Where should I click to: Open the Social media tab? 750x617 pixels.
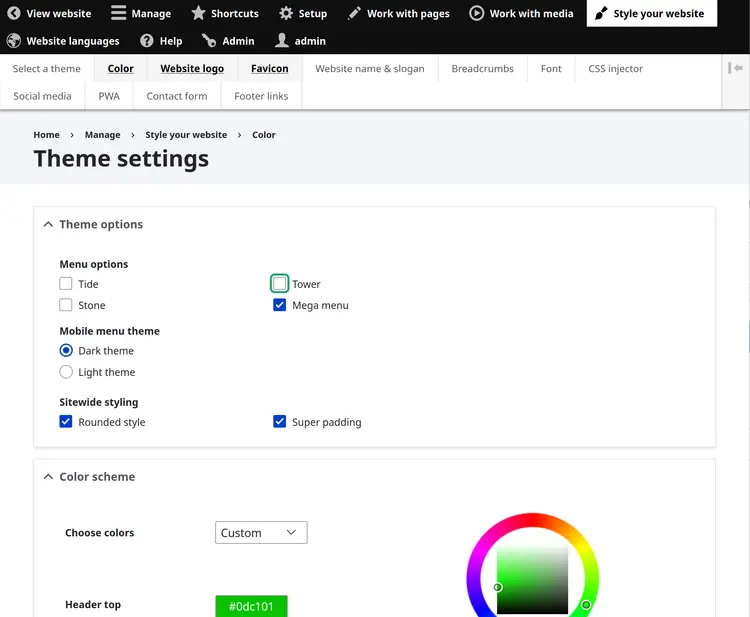pos(42,96)
